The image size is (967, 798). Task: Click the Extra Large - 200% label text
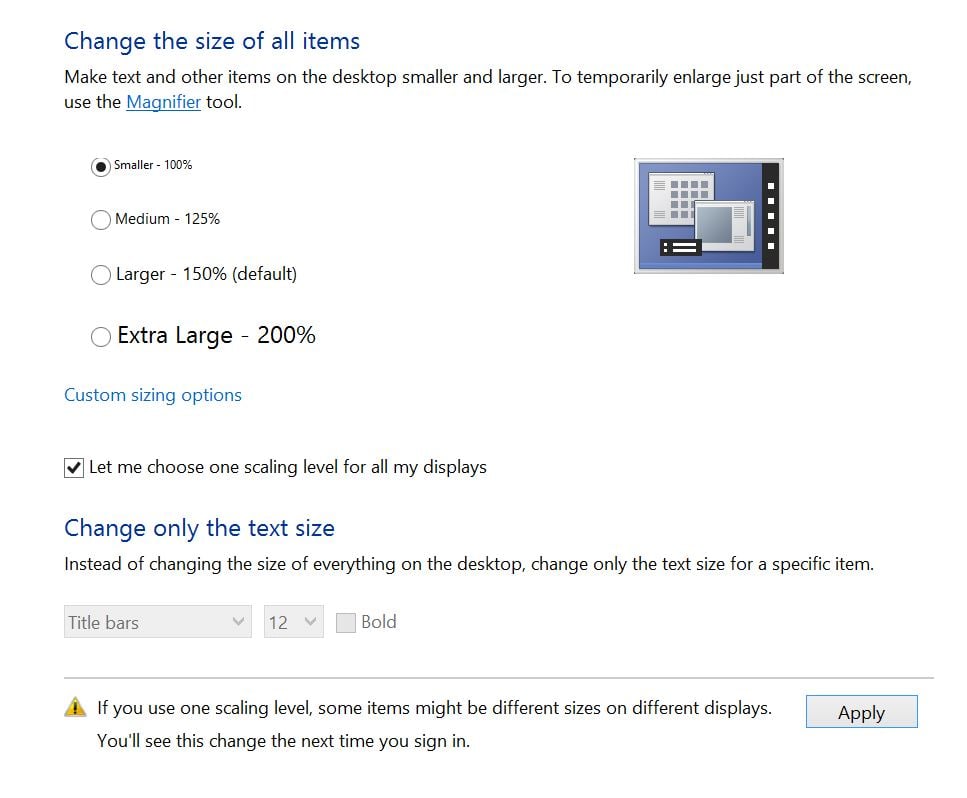click(x=216, y=335)
